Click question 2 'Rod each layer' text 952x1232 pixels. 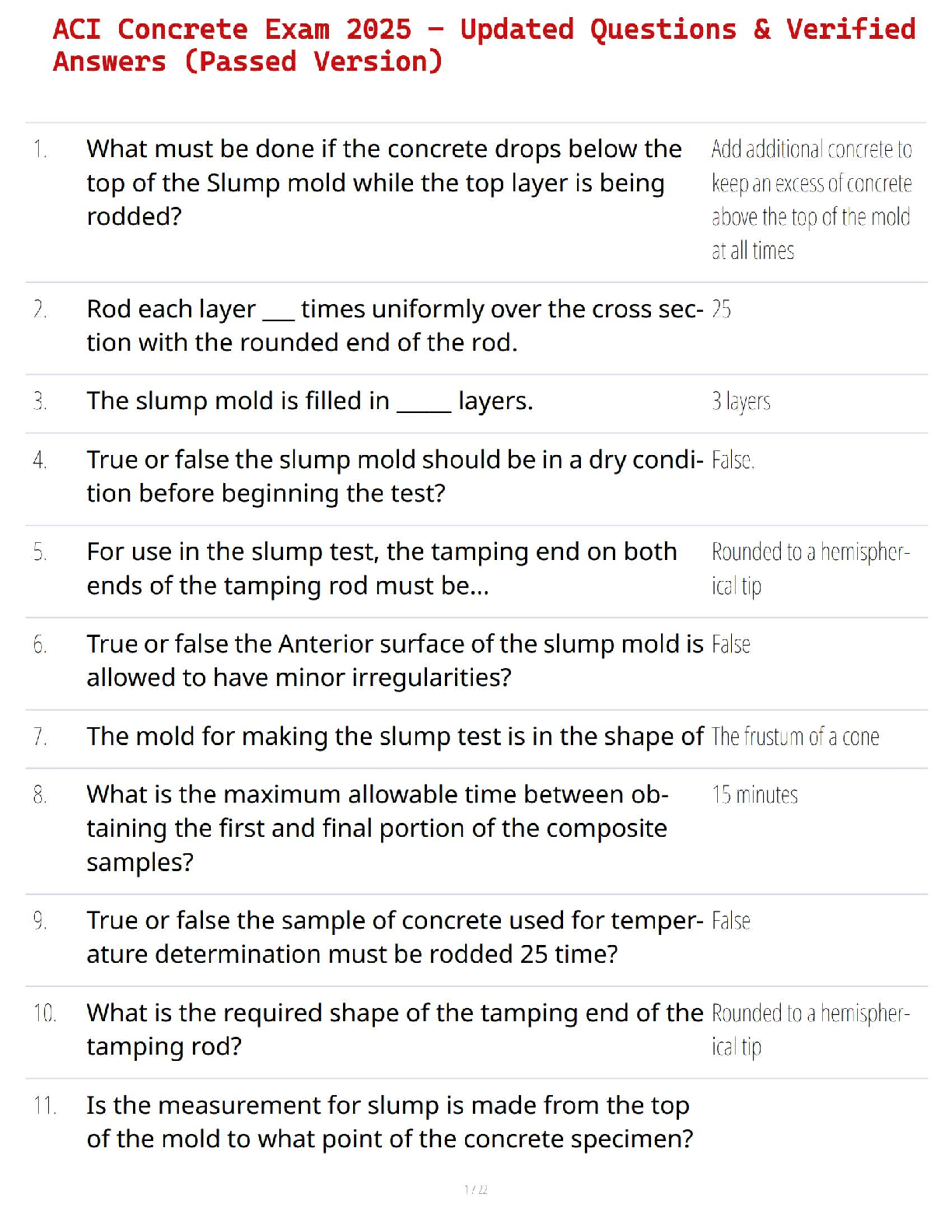click(394, 326)
